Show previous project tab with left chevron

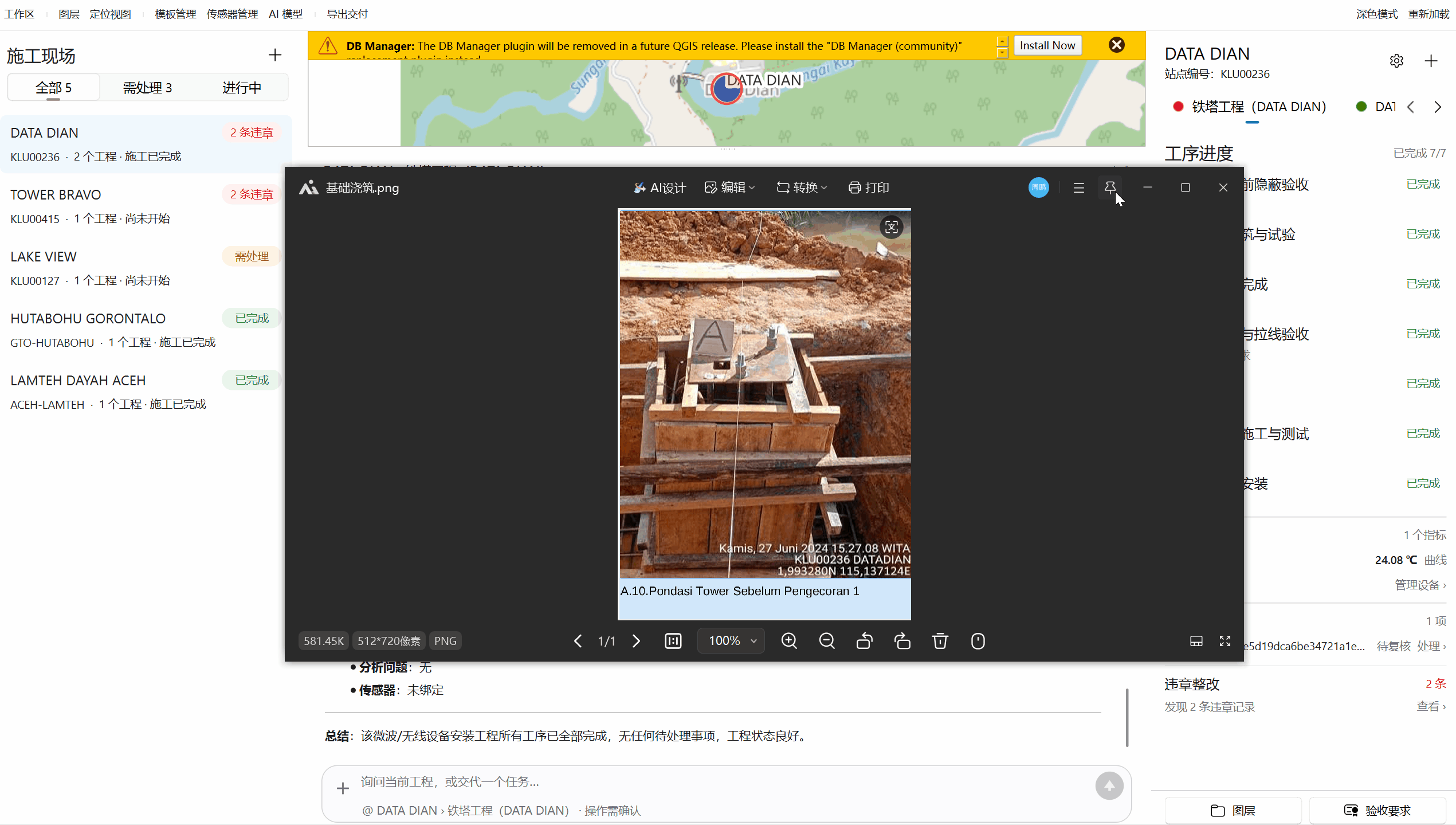[x=1411, y=107]
